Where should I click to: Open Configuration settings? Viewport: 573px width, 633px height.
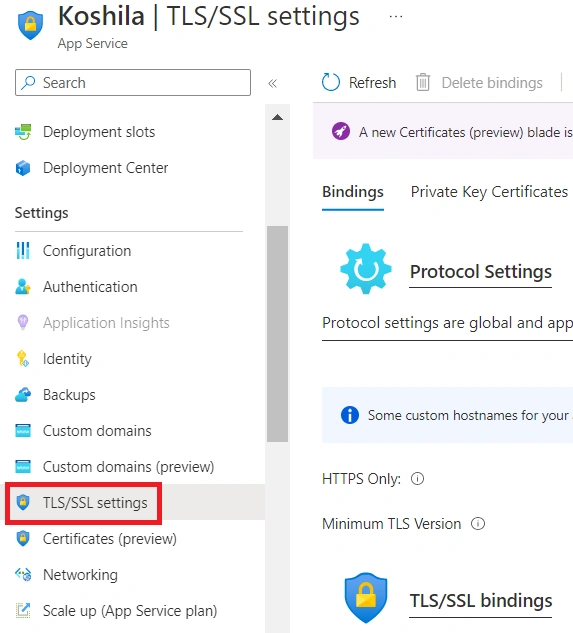point(87,251)
